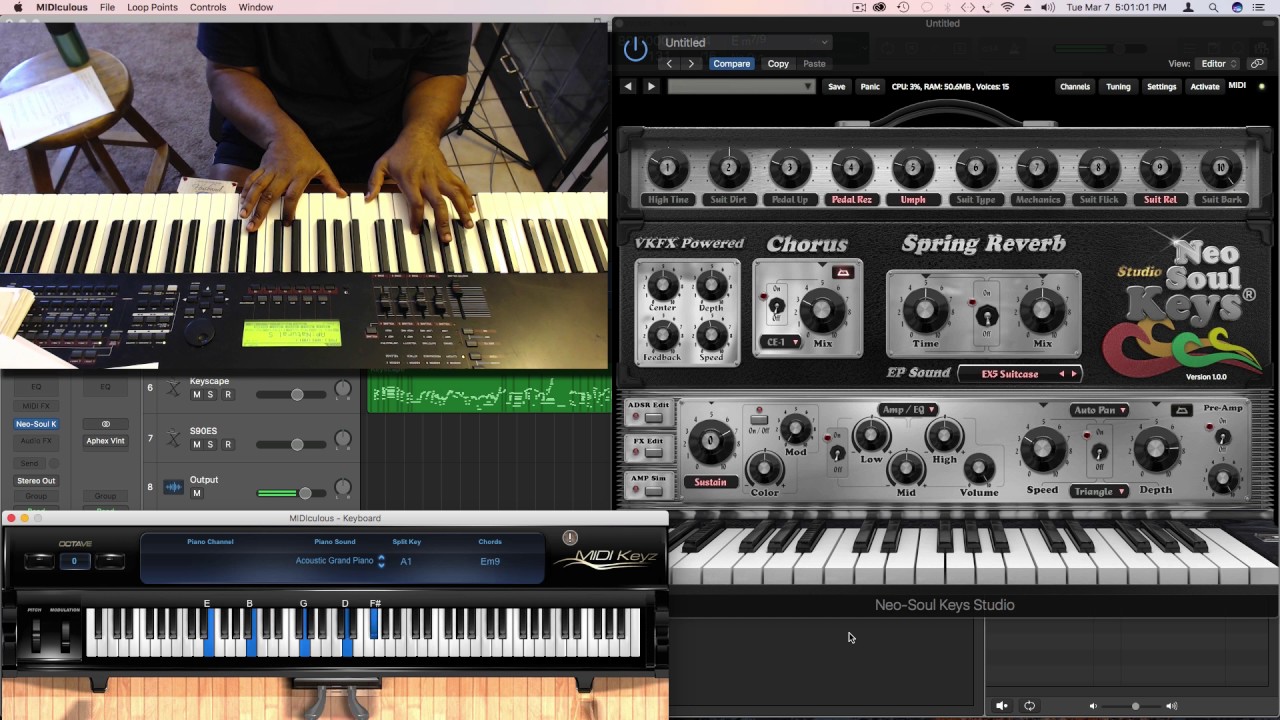Solo the S90ES track
This screenshot has height=720, width=1280.
[210, 444]
